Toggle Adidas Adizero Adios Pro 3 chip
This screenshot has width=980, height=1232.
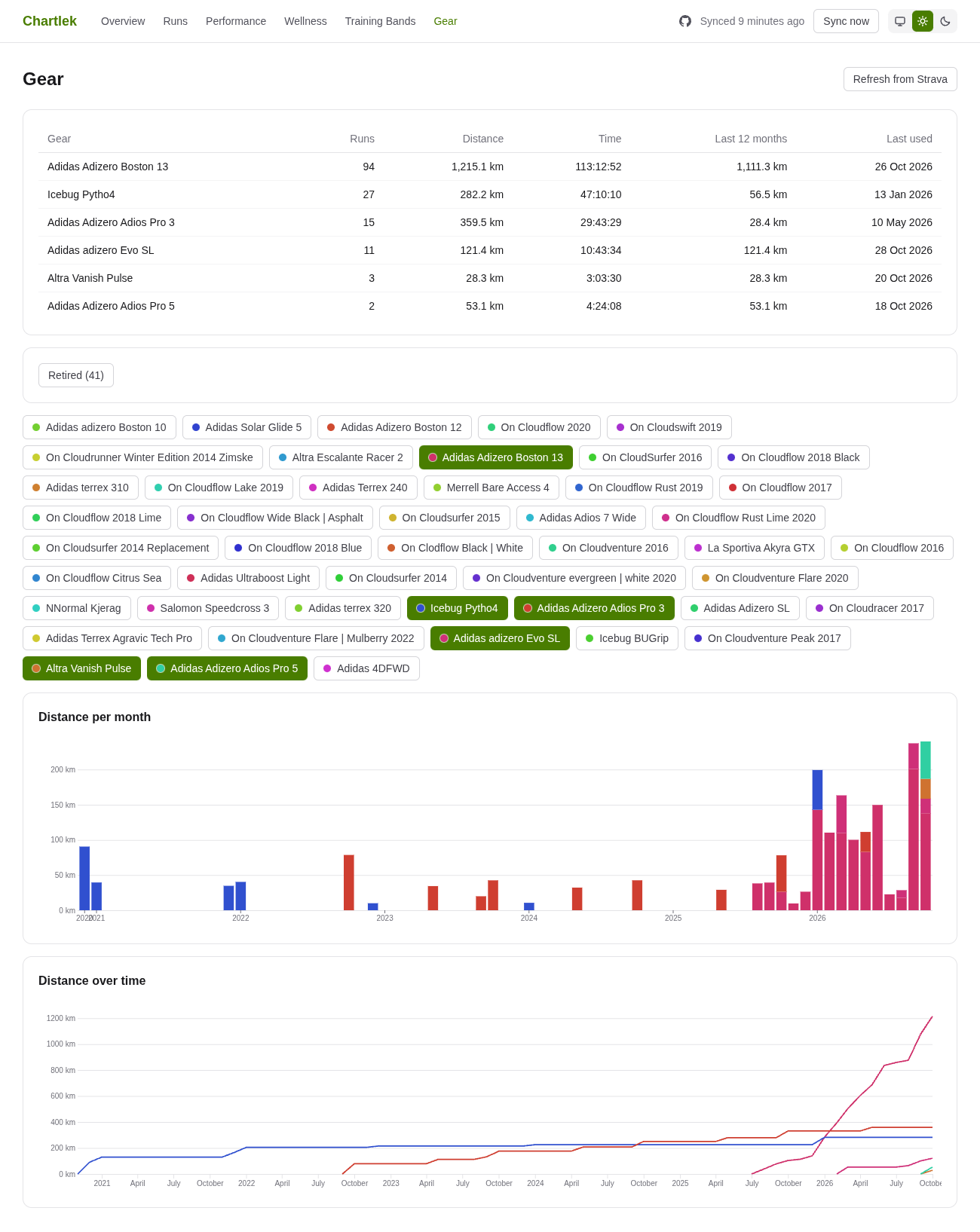(594, 608)
